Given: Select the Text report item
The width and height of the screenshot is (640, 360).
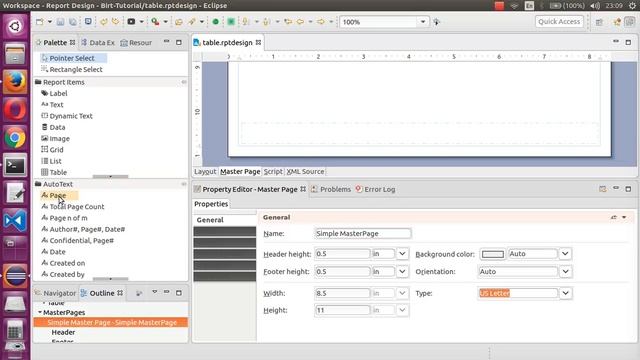Looking at the screenshot, I should pos(56,104).
